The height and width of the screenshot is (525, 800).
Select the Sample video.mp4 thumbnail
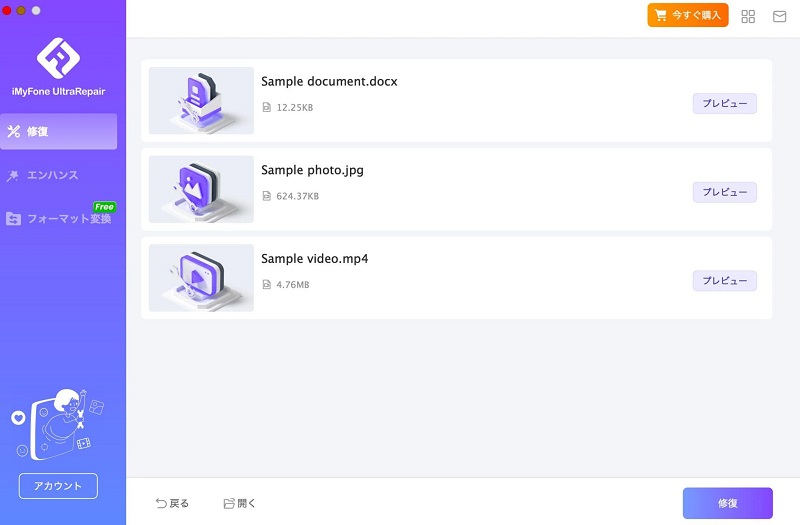click(201, 278)
